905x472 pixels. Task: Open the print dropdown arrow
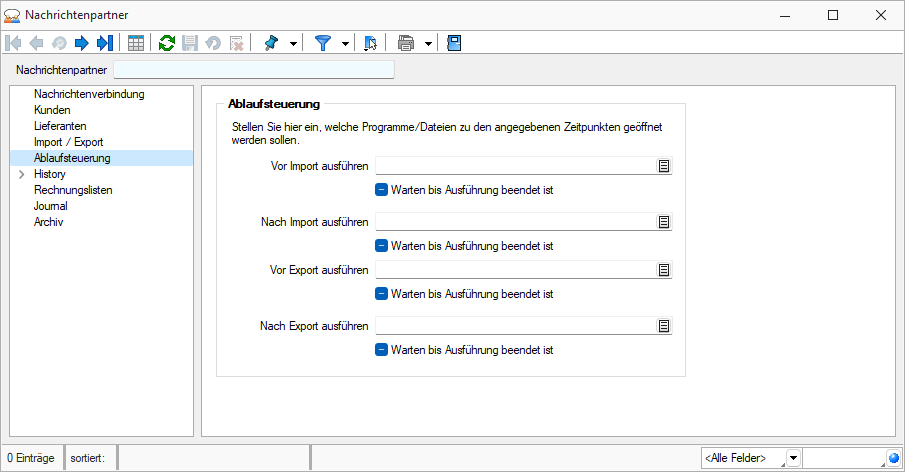[x=428, y=44]
